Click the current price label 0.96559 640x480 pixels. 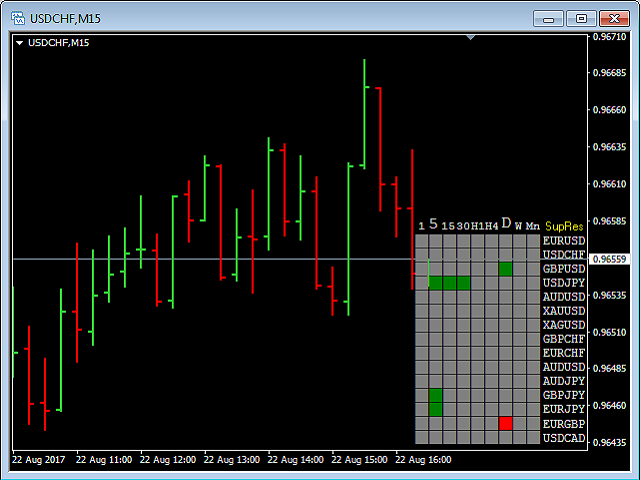click(610, 259)
